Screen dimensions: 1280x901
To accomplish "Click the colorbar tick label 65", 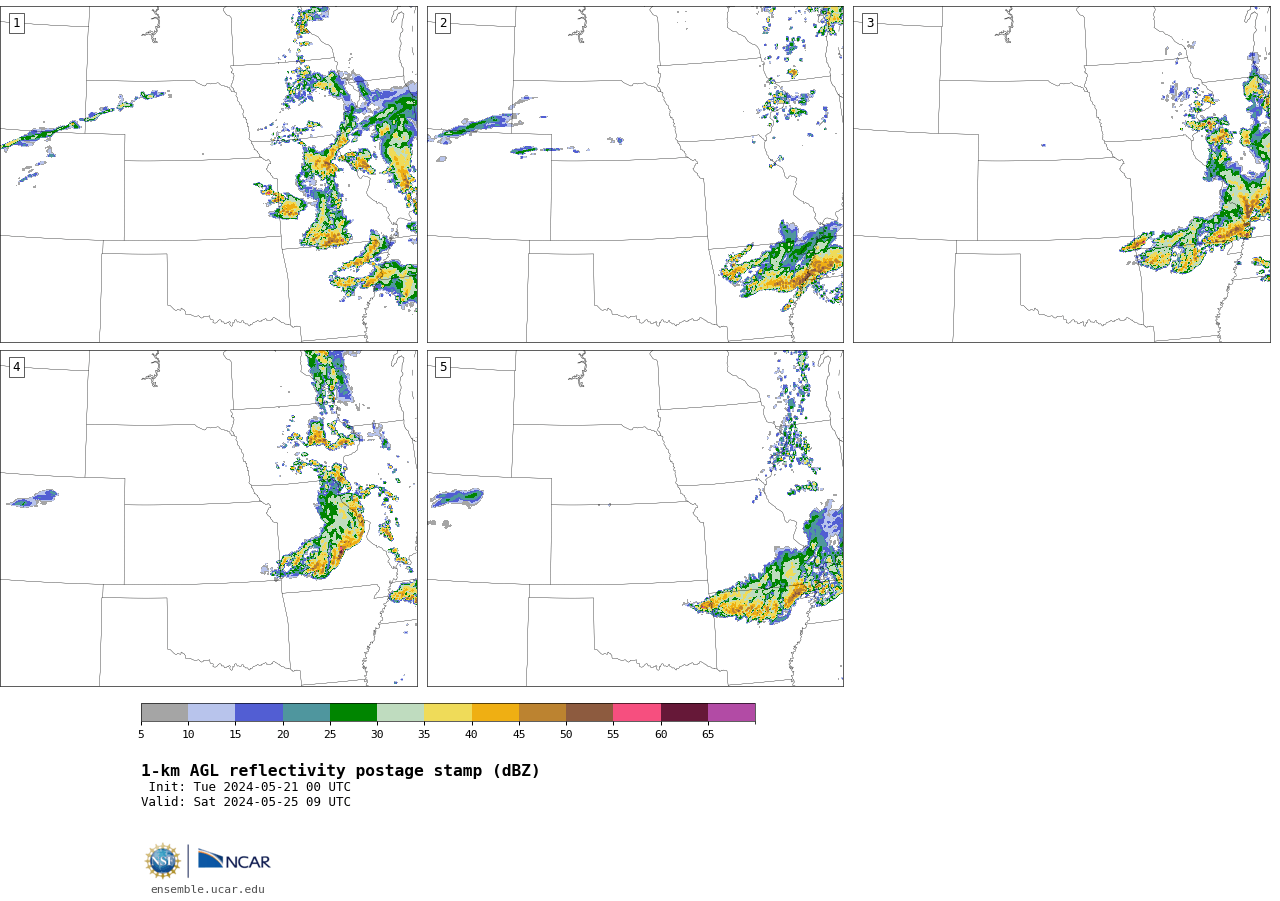I will coord(708,735).
